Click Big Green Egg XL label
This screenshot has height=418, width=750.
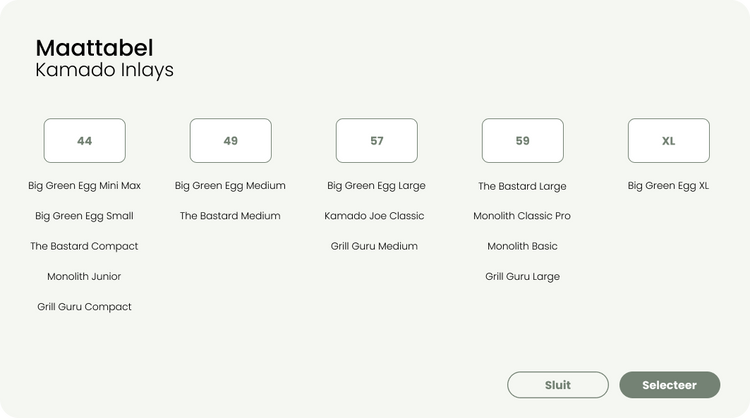[x=668, y=186]
